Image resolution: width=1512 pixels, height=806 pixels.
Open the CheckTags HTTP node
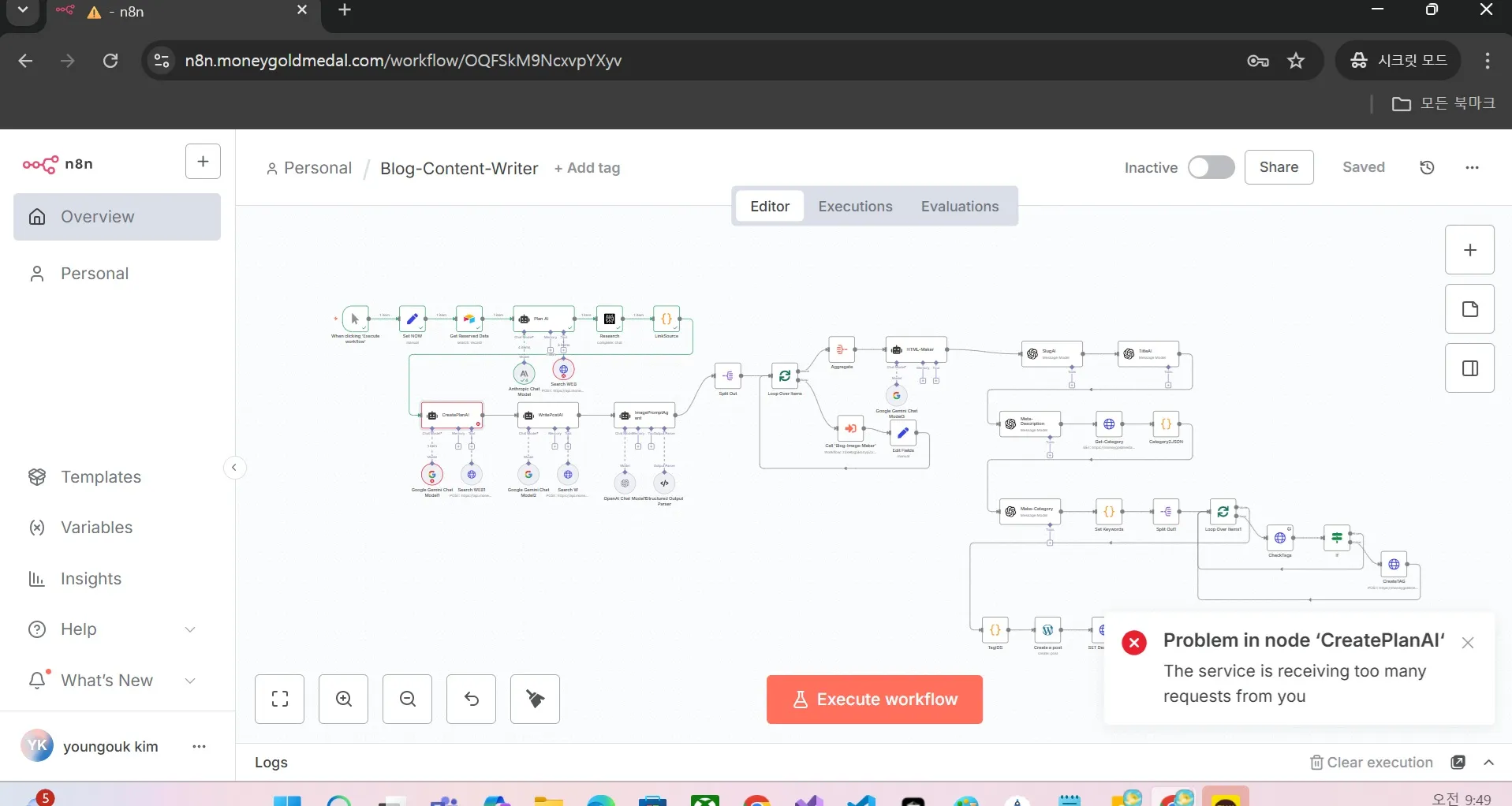(x=1280, y=538)
